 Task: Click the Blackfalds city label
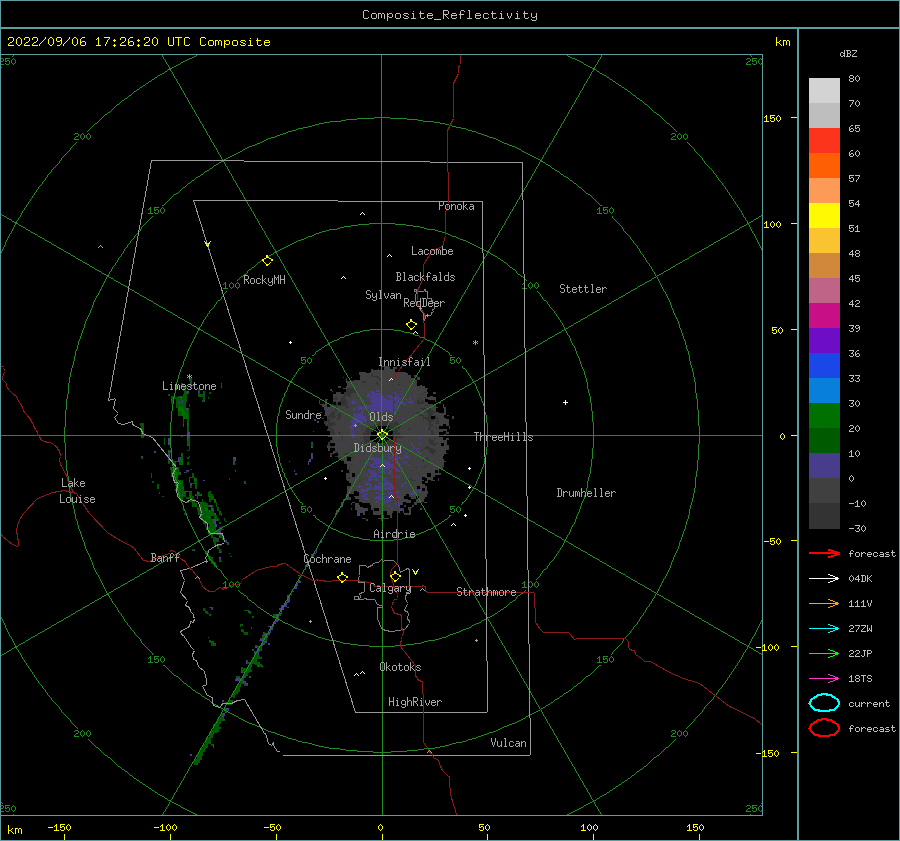pyautogui.click(x=425, y=277)
